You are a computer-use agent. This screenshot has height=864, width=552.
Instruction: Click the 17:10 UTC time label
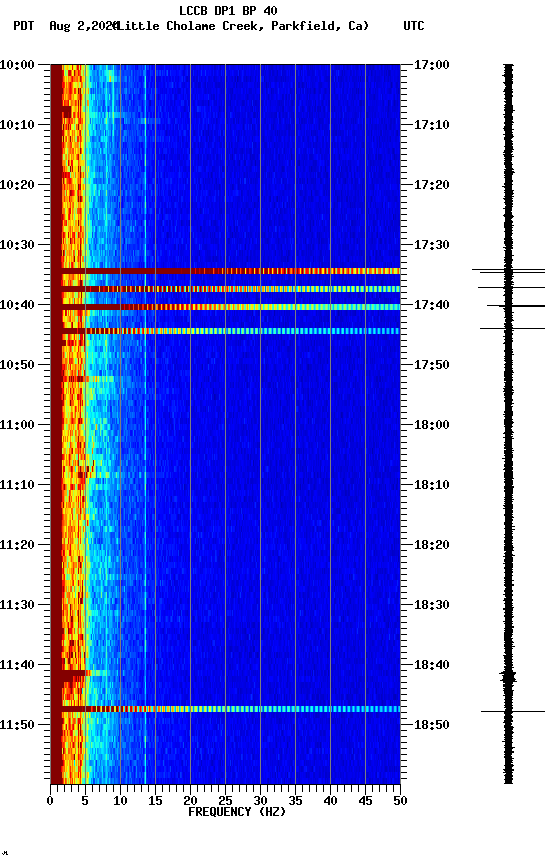(x=431, y=125)
